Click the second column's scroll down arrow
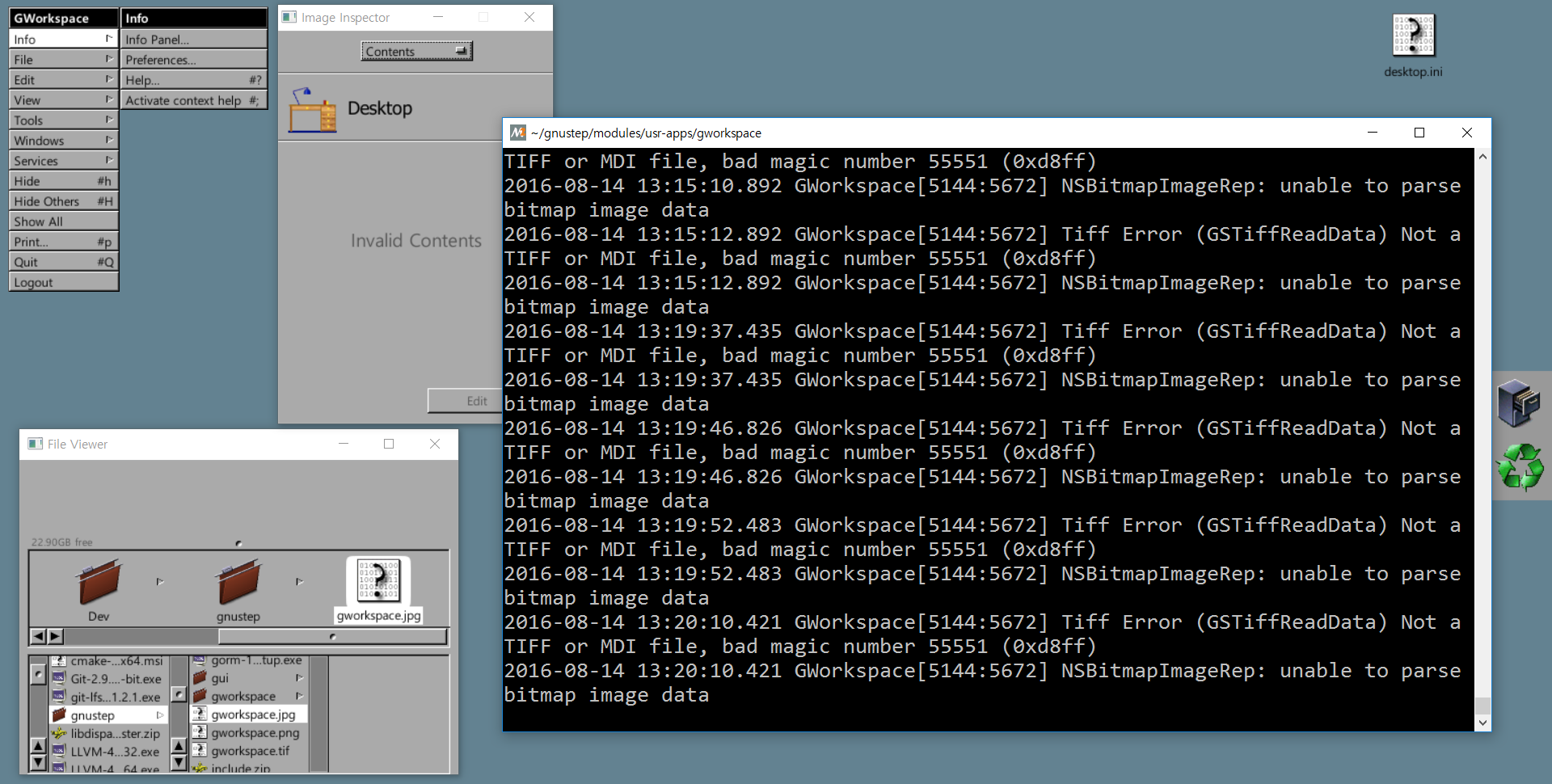The height and width of the screenshot is (784, 1552). click(x=179, y=762)
